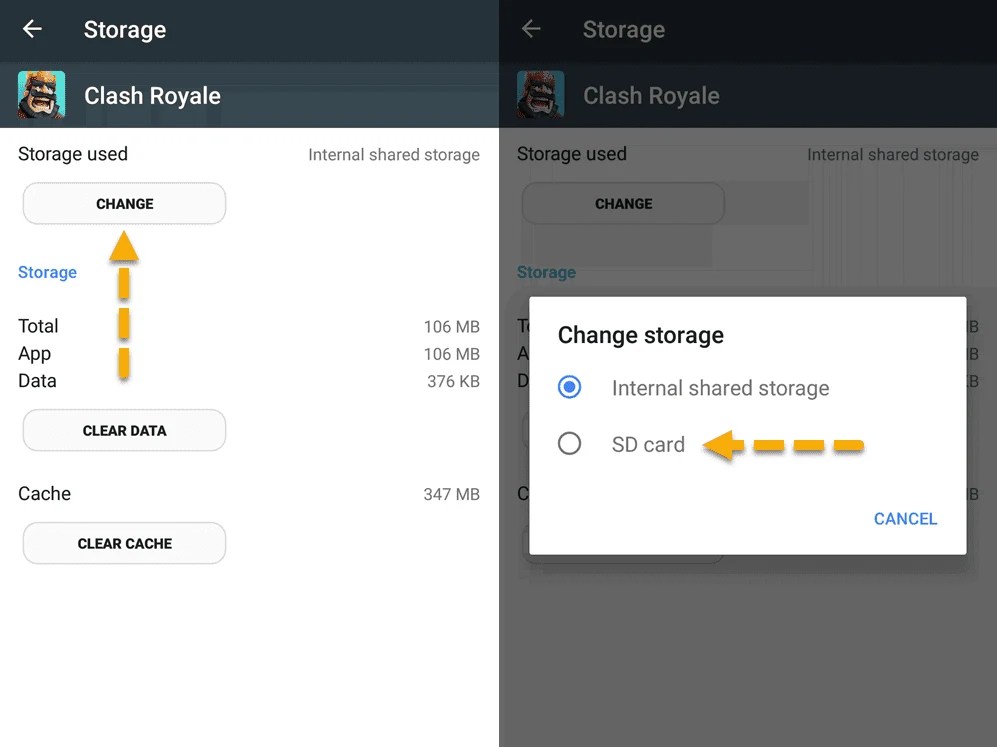Tap the CHANGE button
The height and width of the screenshot is (747, 997).
pyautogui.click(x=123, y=203)
